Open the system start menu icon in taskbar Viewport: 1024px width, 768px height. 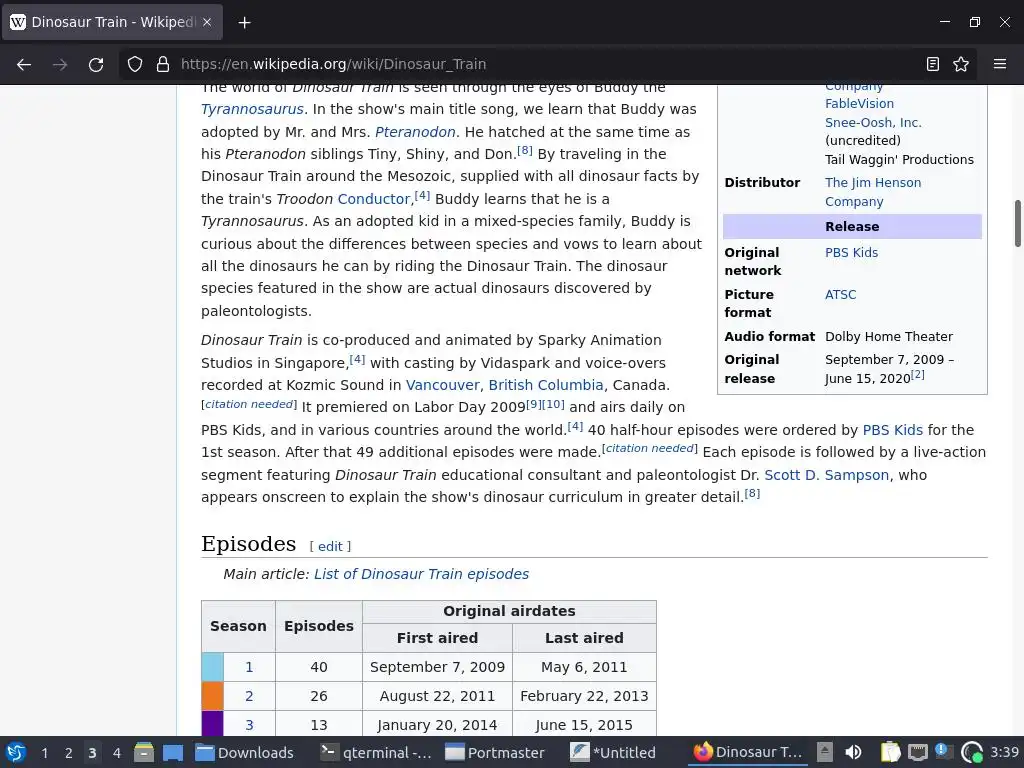tap(16, 752)
